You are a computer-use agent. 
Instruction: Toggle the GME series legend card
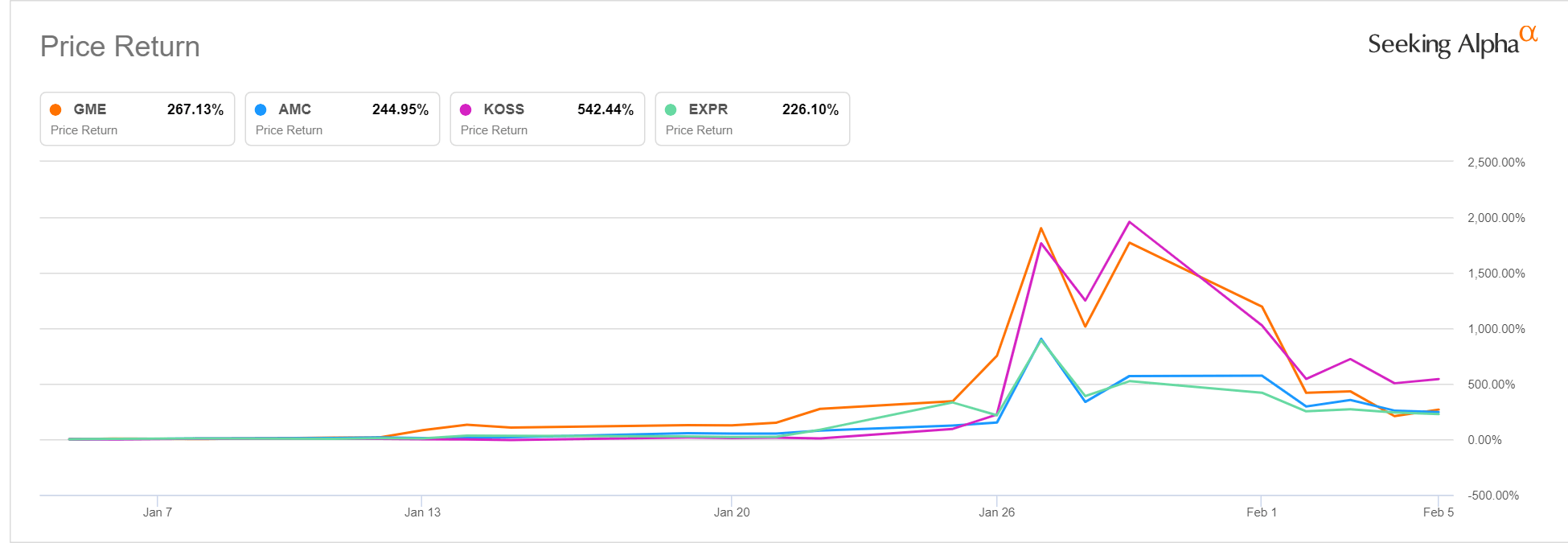click(138, 119)
